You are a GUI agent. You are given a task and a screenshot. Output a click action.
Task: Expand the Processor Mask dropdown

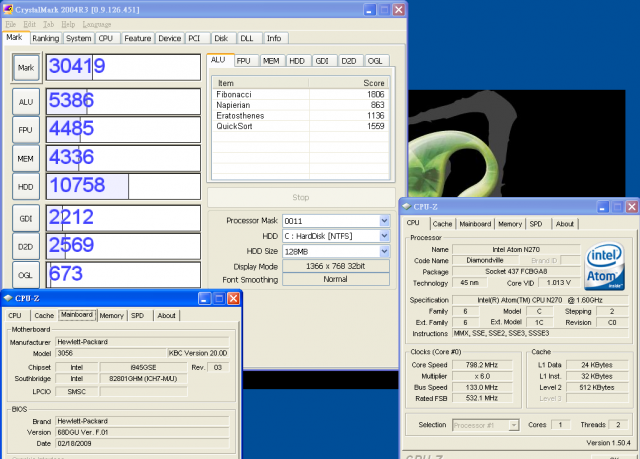pyautogui.click(x=384, y=221)
